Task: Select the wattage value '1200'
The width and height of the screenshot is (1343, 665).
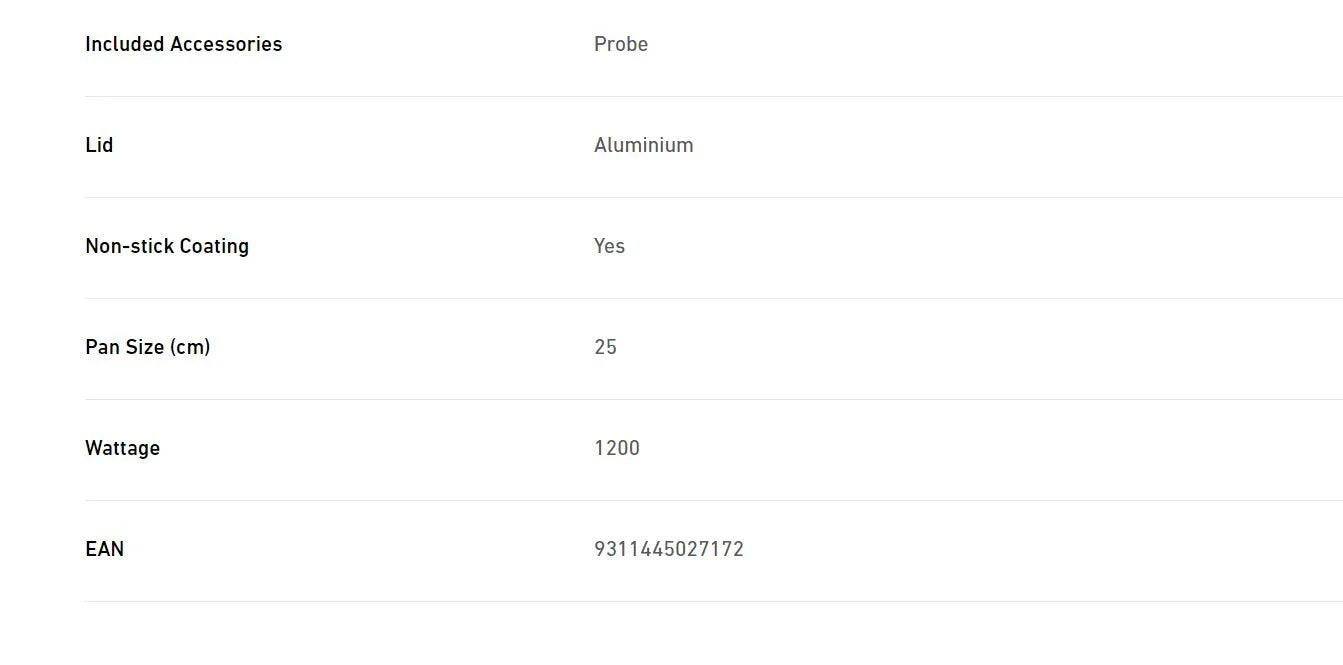Action: (x=617, y=448)
